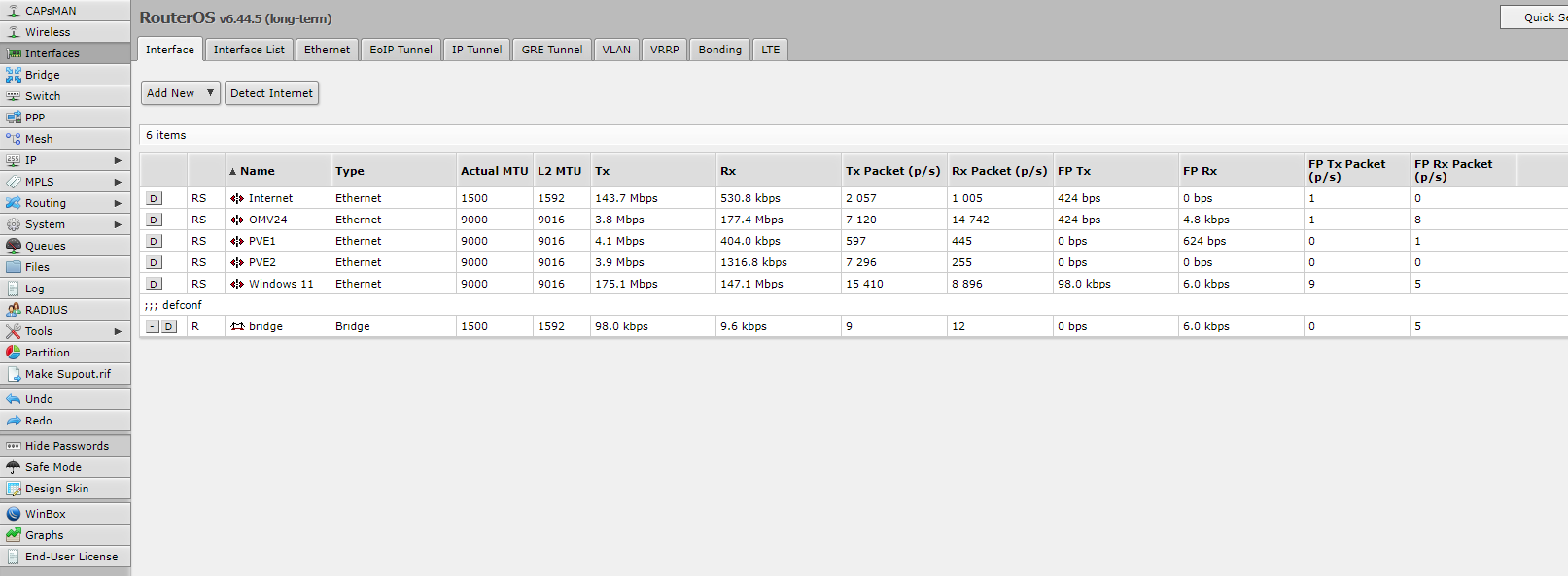Toggle the D button on bridge row
1568x576 pixels.
click(x=169, y=326)
